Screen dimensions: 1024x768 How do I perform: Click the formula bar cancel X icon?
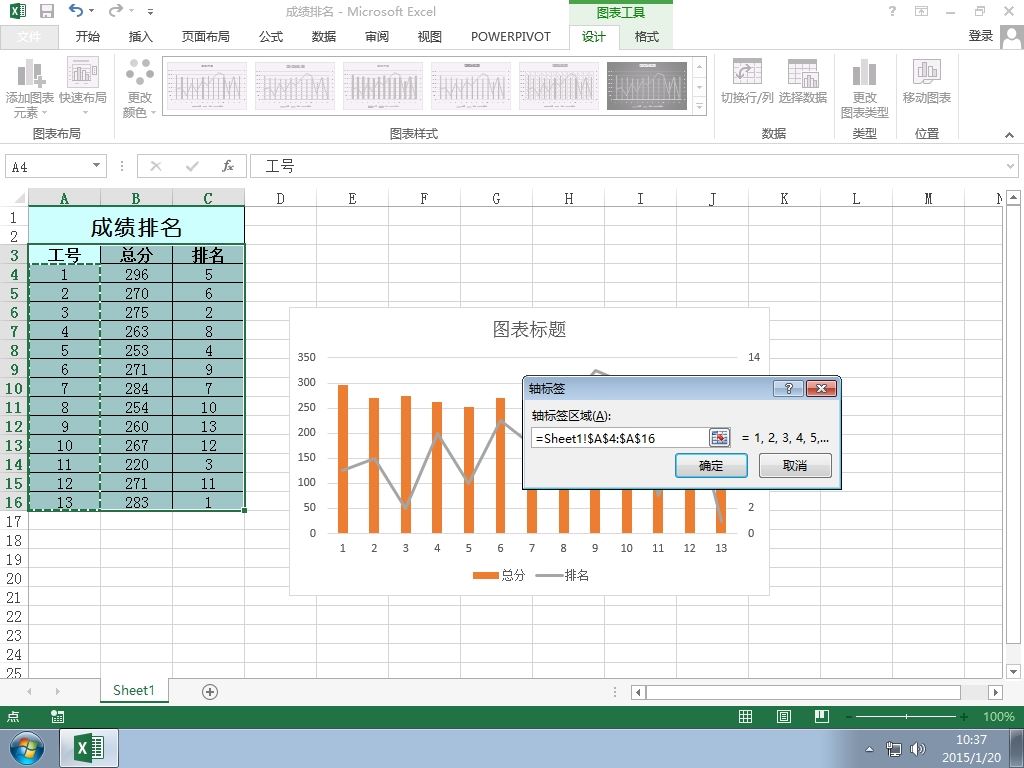tap(155, 167)
